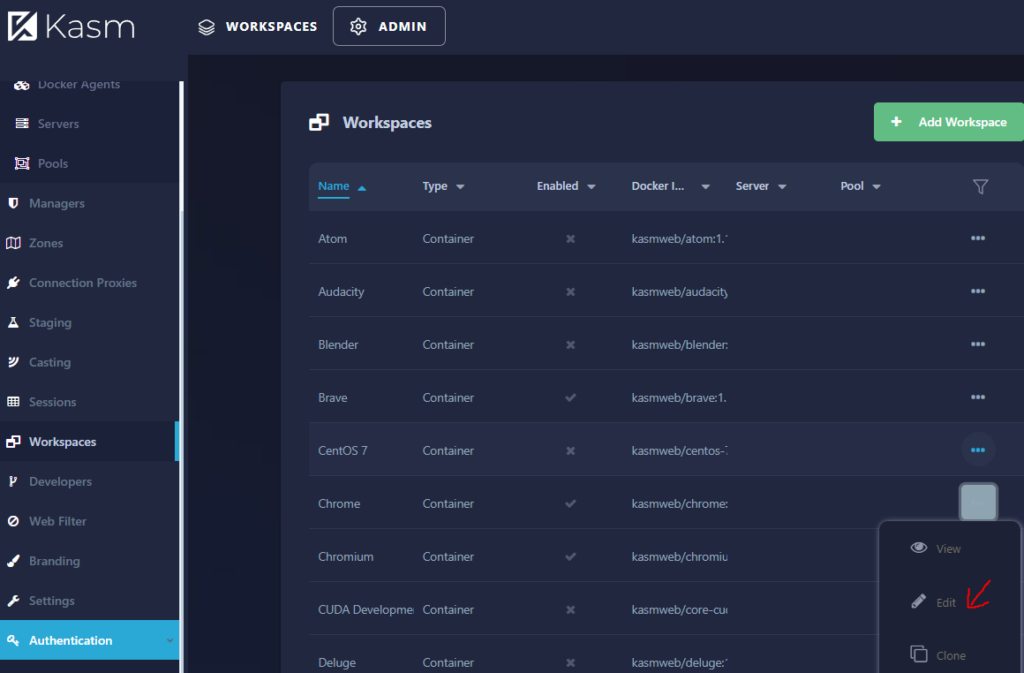Select Clone from the context menu
The height and width of the screenshot is (673, 1024).
point(938,655)
